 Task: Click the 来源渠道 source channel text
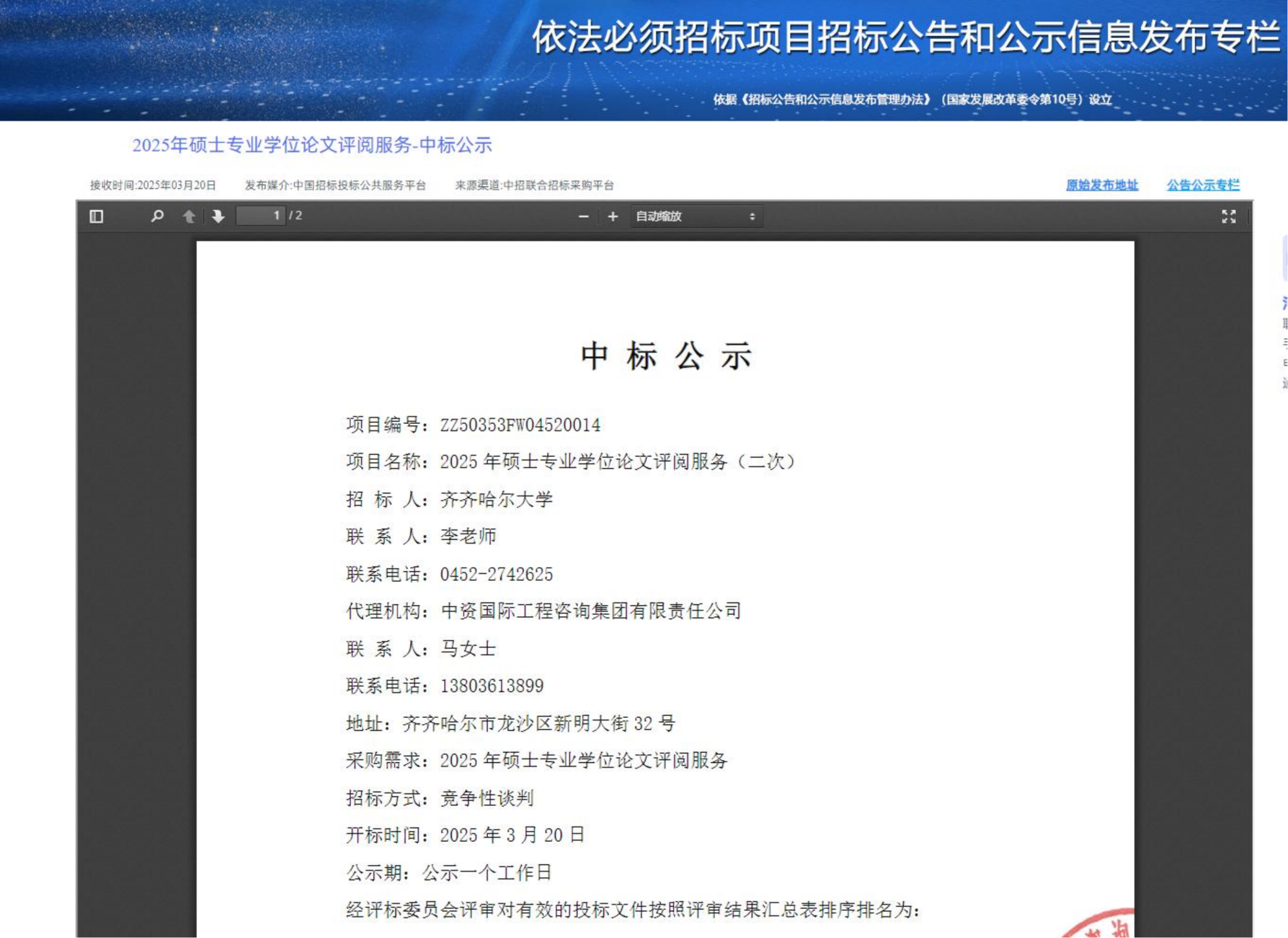coord(534,185)
